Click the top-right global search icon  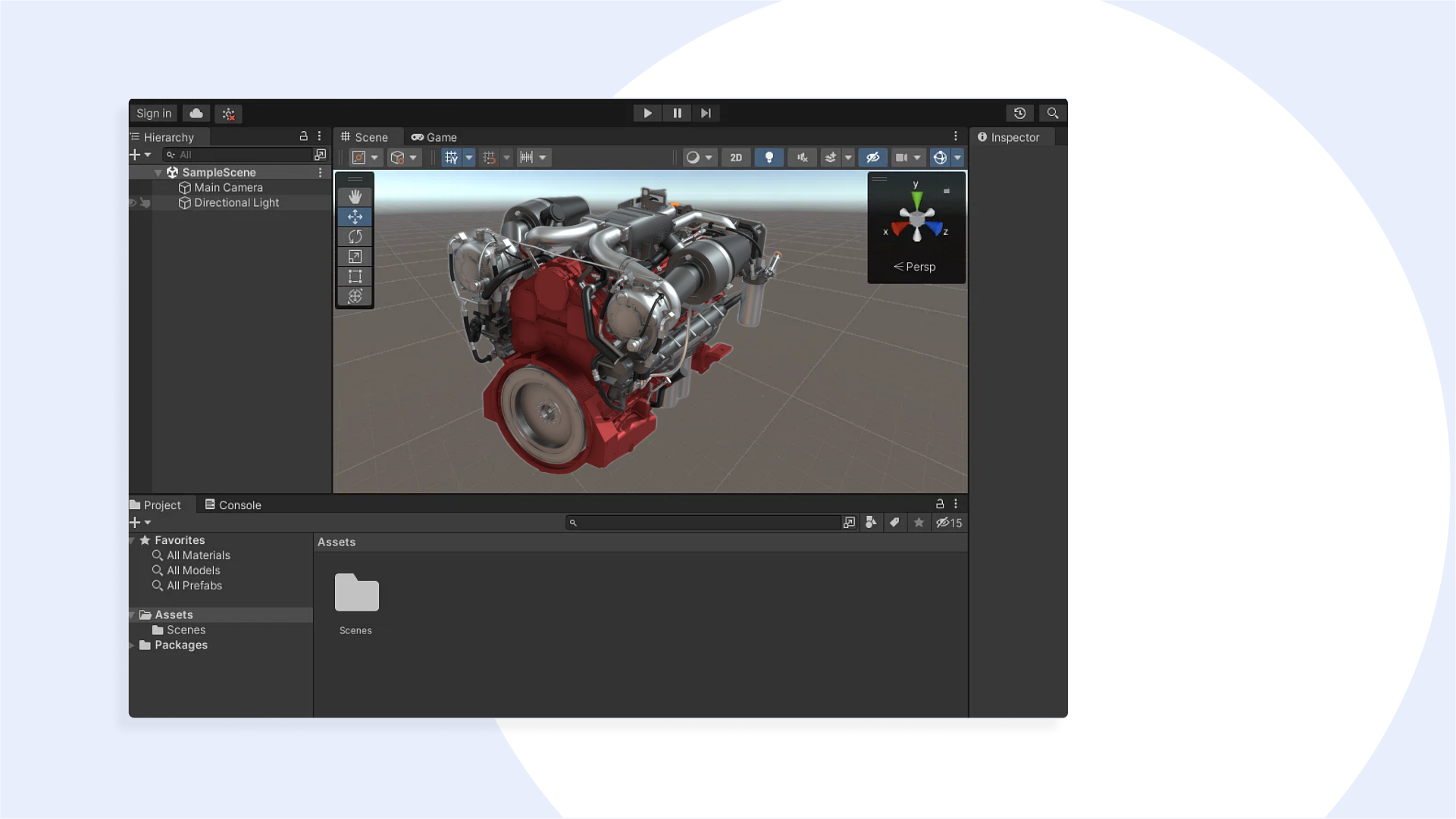(1052, 114)
